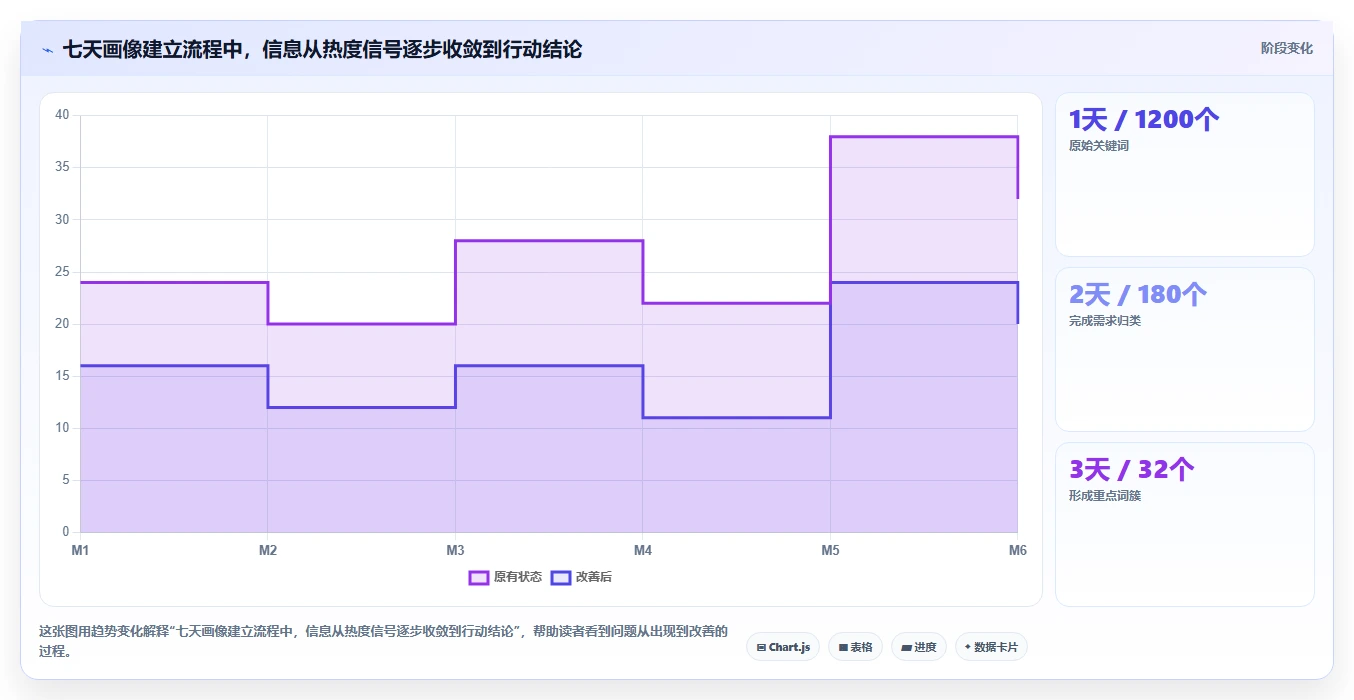Click the blue 改善后 legend swatch

click(x=561, y=577)
